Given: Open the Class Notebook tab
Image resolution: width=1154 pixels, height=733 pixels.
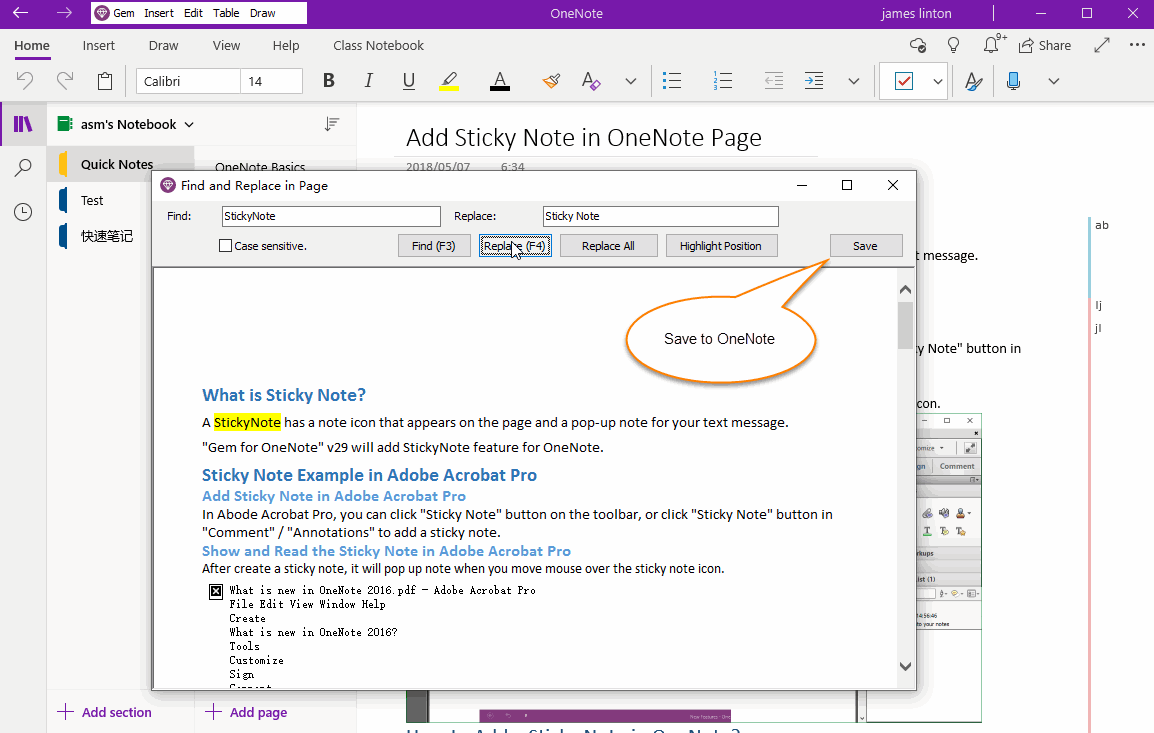Looking at the screenshot, I should [378, 46].
